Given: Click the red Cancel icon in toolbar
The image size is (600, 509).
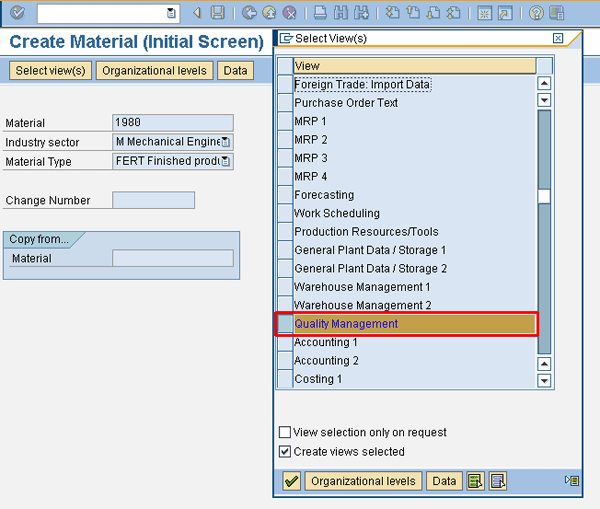Looking at the screenshot, I should click(290, 13).
